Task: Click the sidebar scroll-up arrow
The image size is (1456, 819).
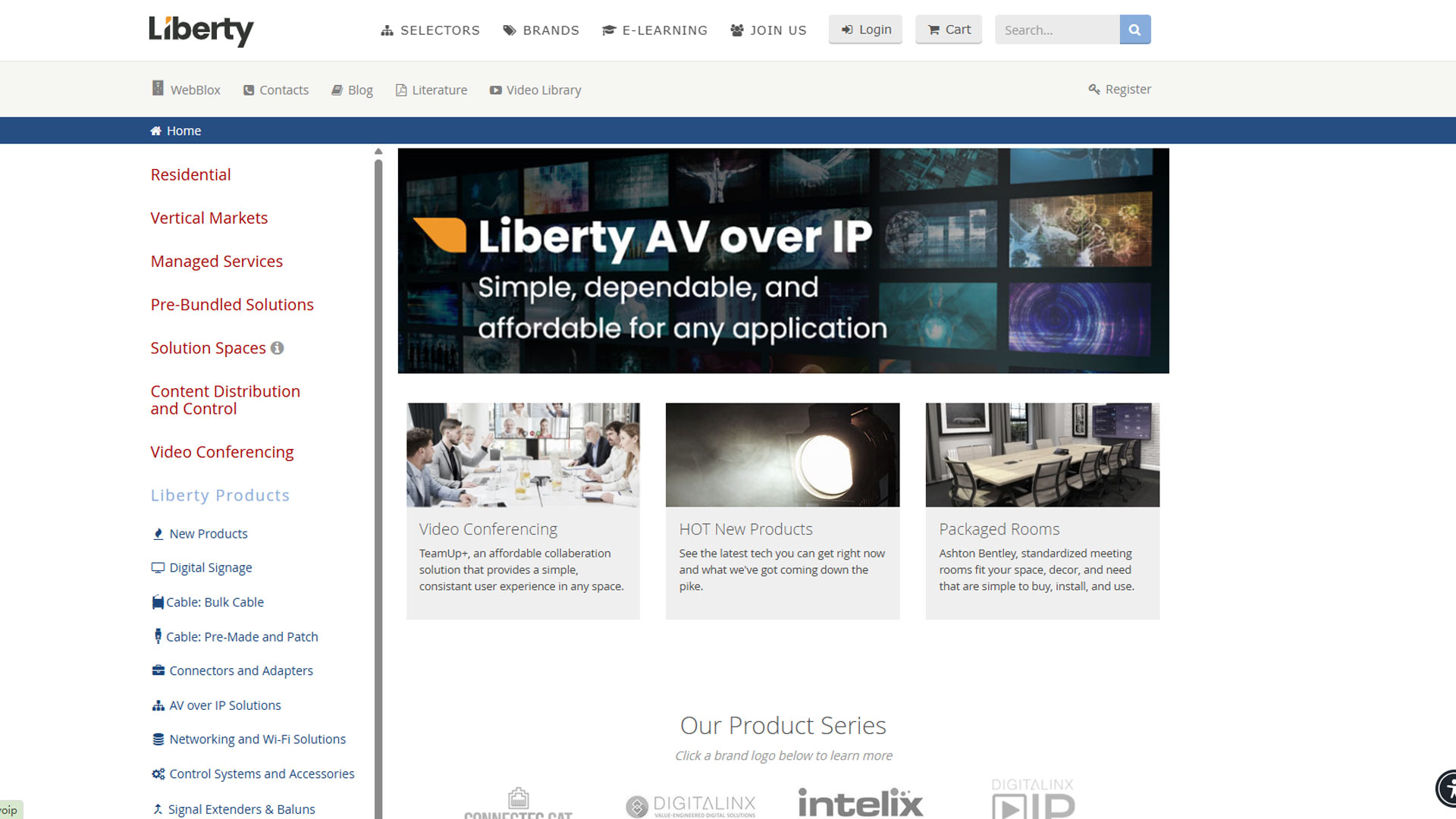Action: tap(378, 152)
